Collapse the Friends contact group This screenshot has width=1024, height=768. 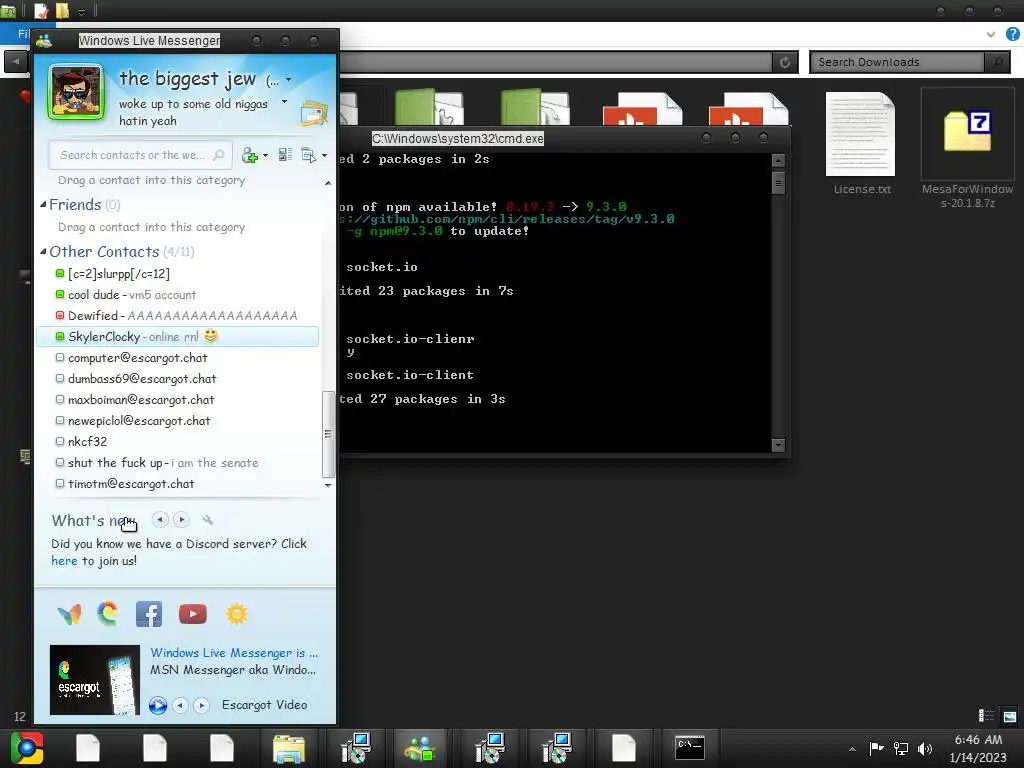[43, 204]
